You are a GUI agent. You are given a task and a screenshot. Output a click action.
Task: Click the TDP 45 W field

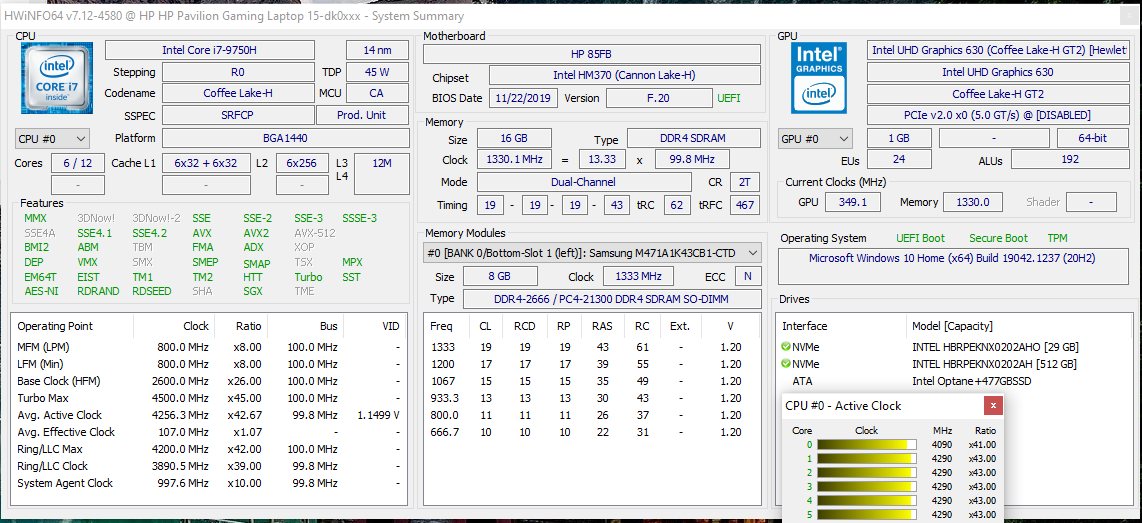point(377,72)
